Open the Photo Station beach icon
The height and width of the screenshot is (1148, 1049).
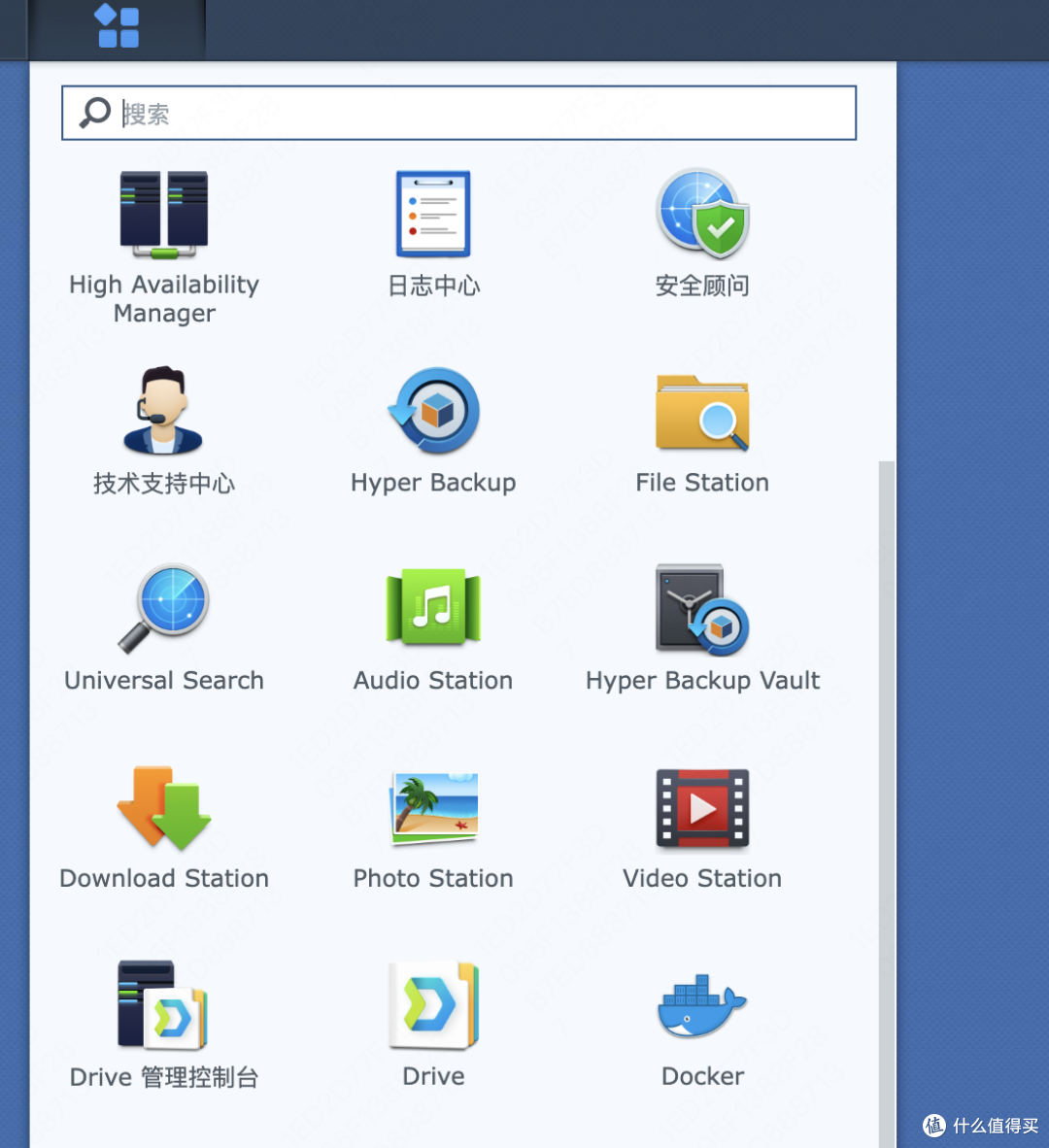435,808
